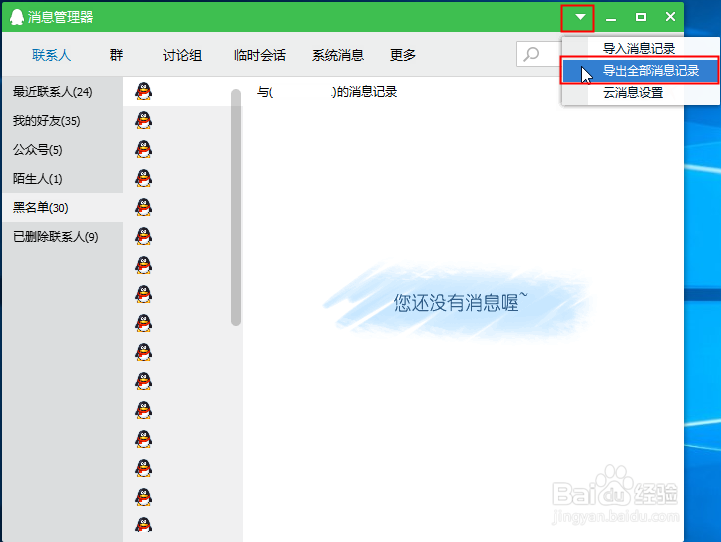Choose 导出全部消息记录 from the menu
The width and height of the screenshot is (721, 542).
click(x=641, y=70)
